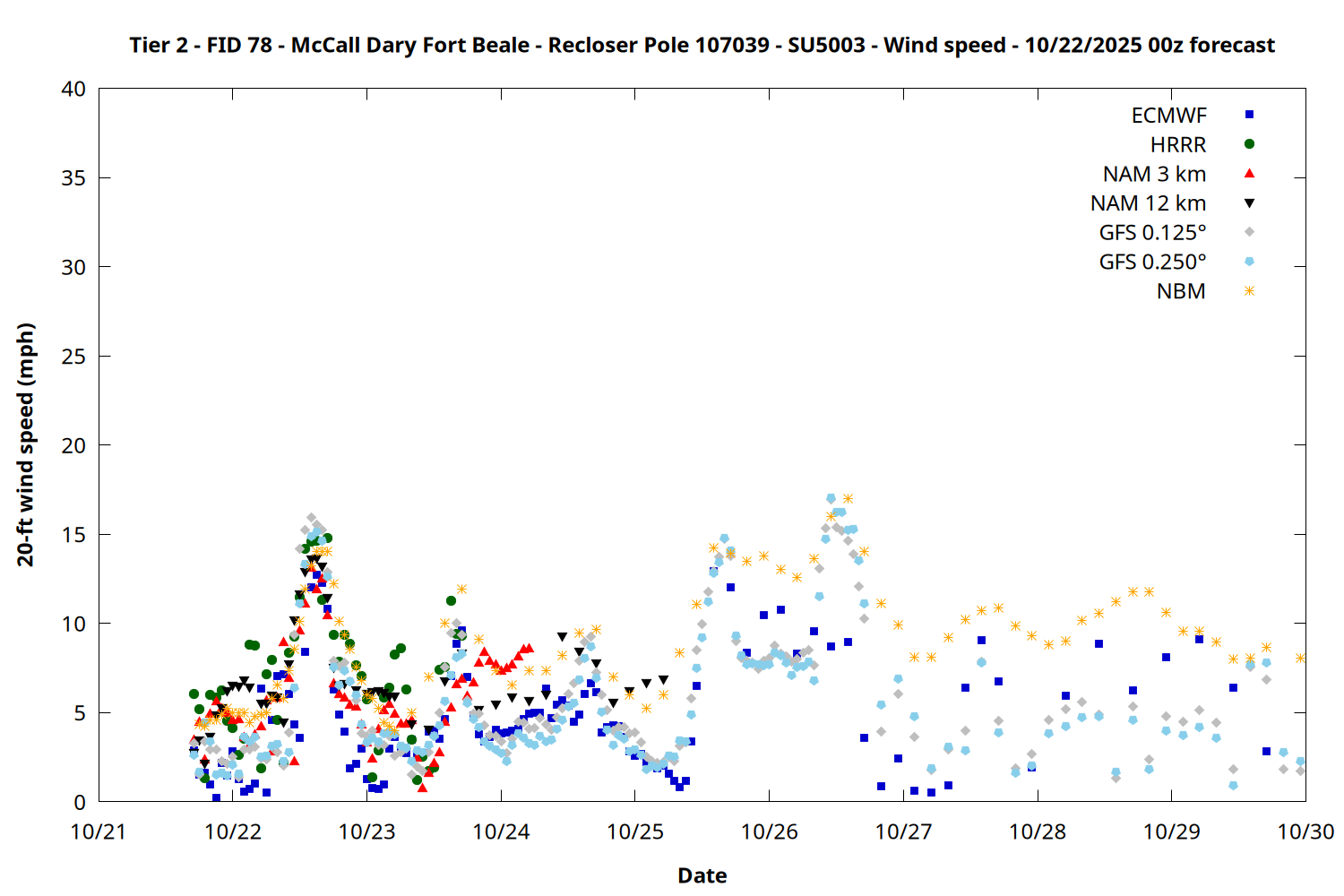Click the 15 y-axis tick label
Screen dimensions: 1344x896
coord(73,535)
